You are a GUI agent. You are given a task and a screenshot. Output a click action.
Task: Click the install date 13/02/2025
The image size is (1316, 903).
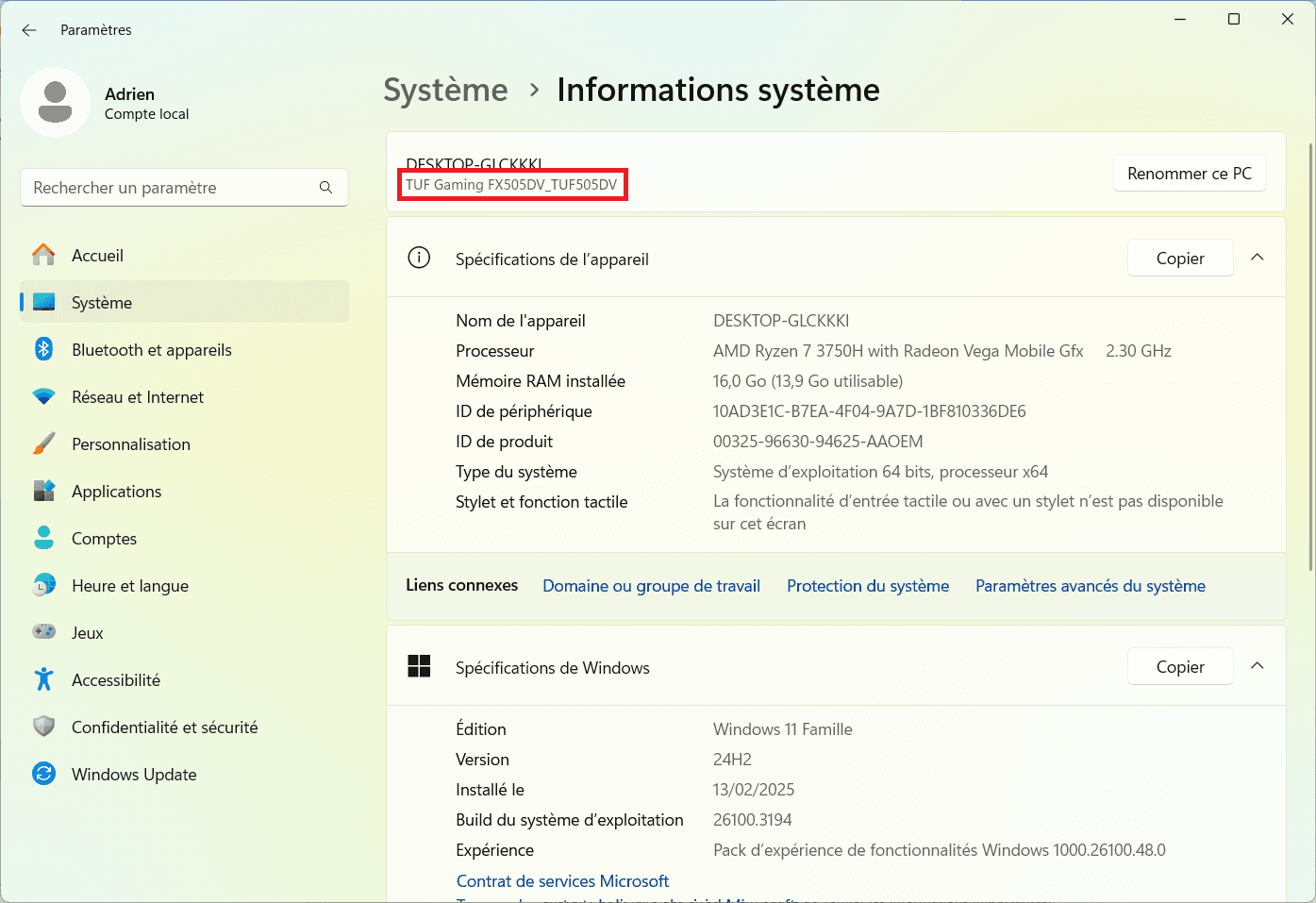(754, 790)
